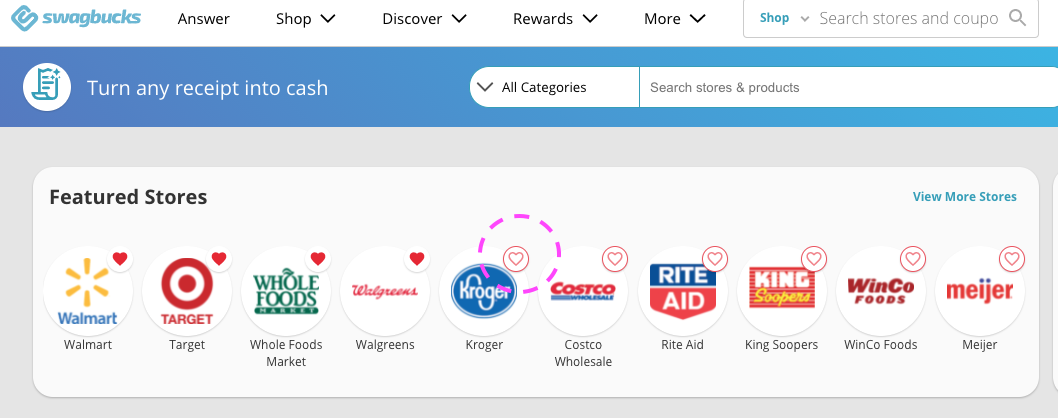The width and height of the screenshot is (1058, 418).
Task: Expand the All Categories dropdown
Action: coord(554,87)
